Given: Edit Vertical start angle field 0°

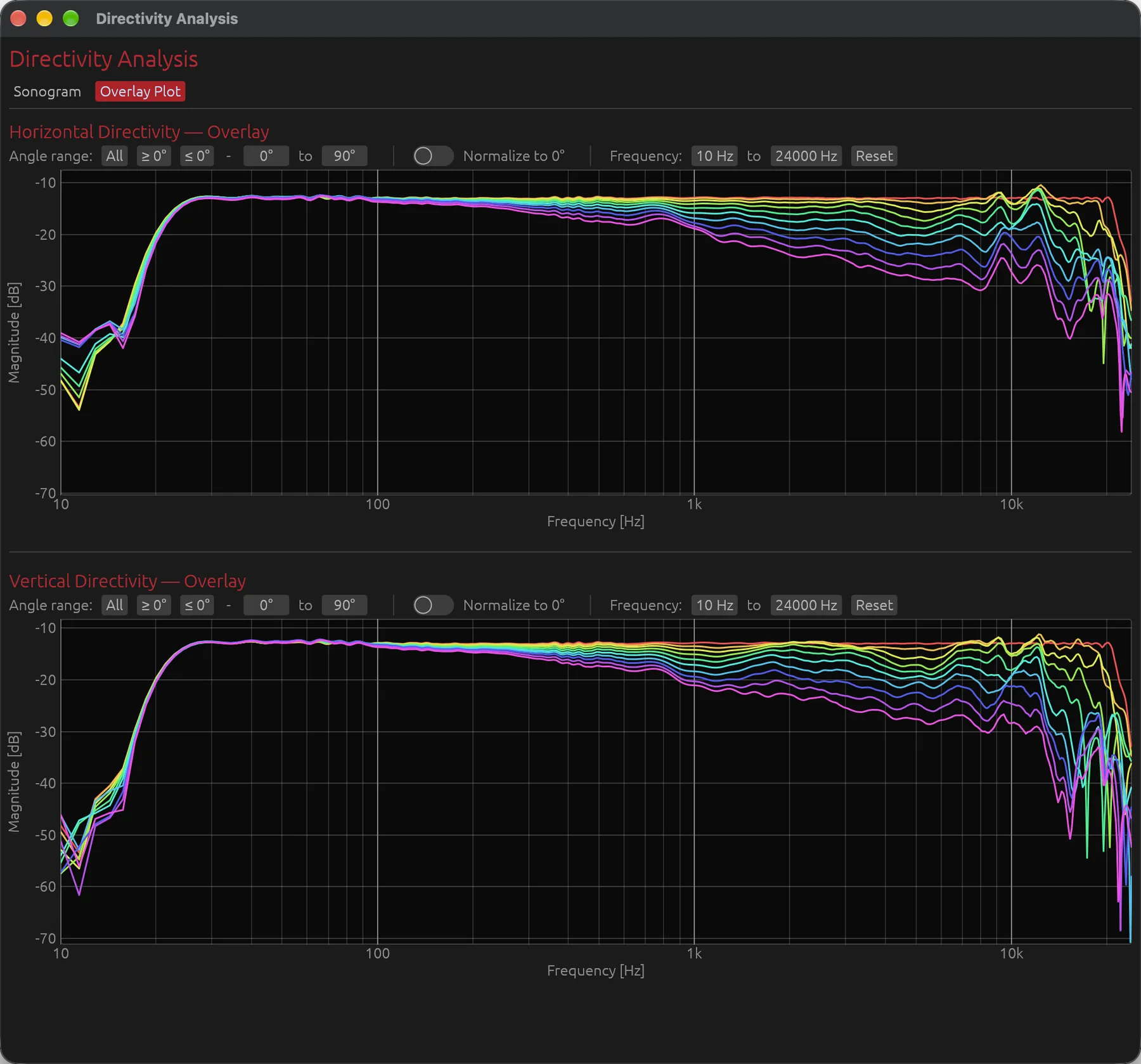Looking at the screenshot, I should (266, 605).
